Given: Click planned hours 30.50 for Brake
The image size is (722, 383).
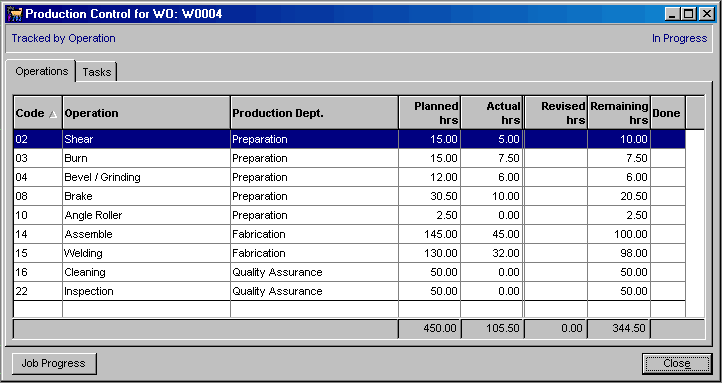Looking at the screenshot, I should click(430, 196).
